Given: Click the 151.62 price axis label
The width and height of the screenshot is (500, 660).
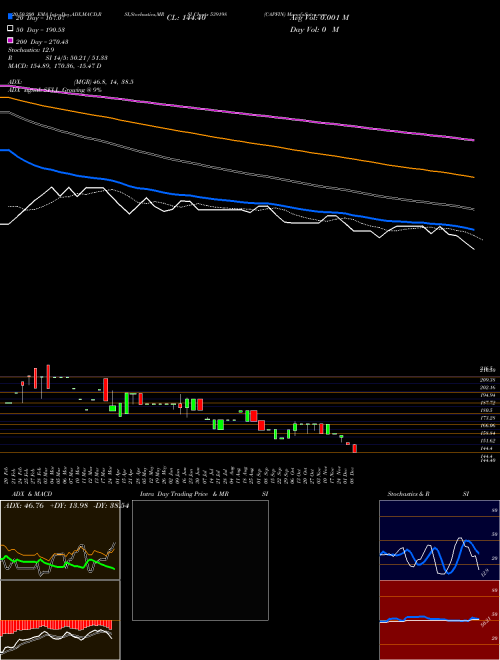Looking at the screenshot, I should coord(488,441).
